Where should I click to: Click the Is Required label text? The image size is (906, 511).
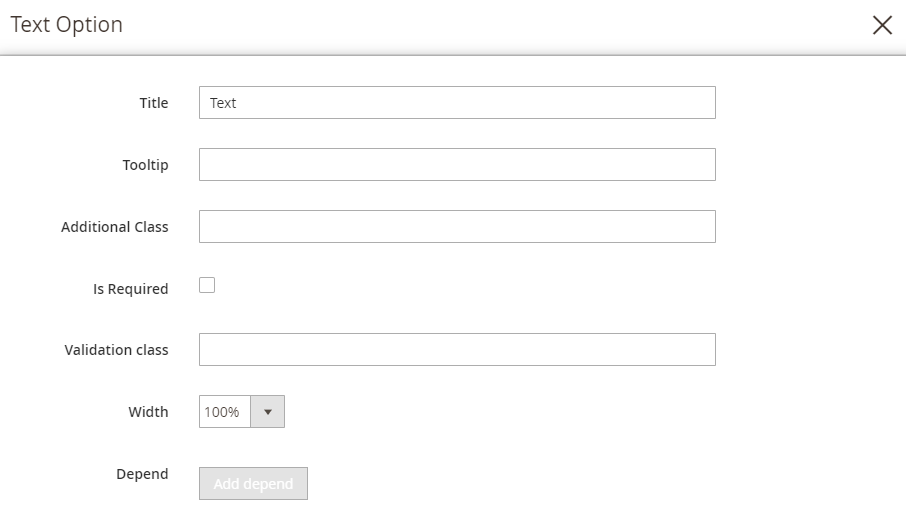130,289
